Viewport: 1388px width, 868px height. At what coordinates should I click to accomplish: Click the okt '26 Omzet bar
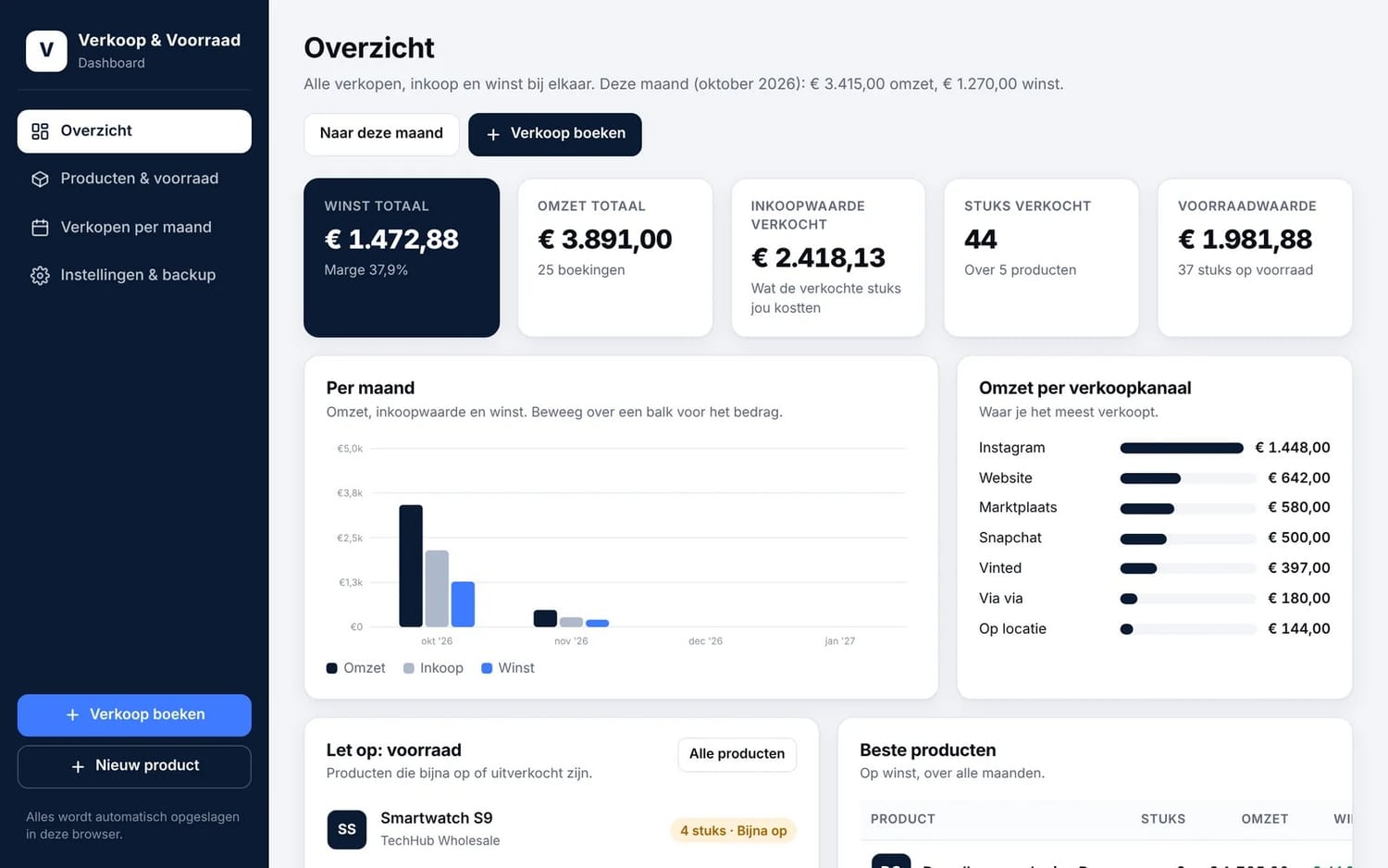(411, 566)
